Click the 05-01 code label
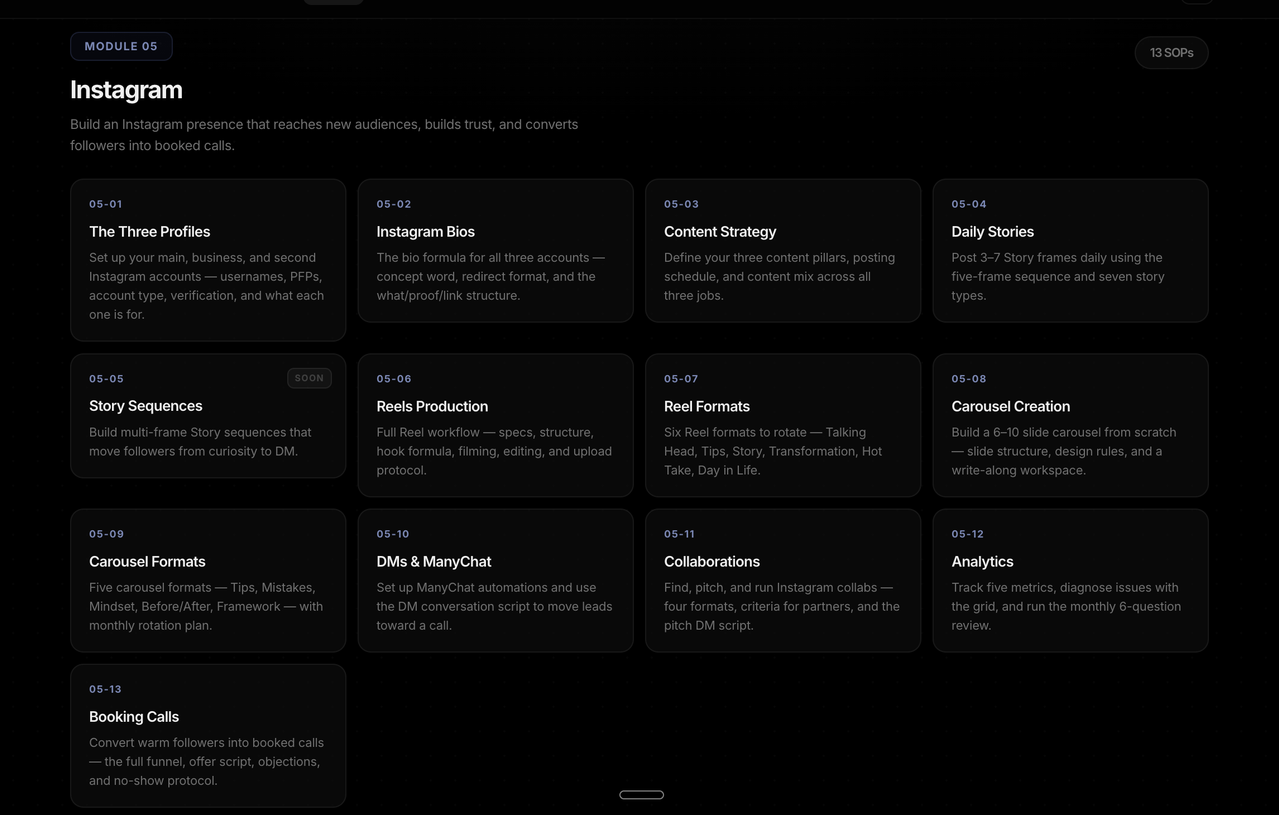Viewport: 1279px width, 815px height. pos(106,204)
